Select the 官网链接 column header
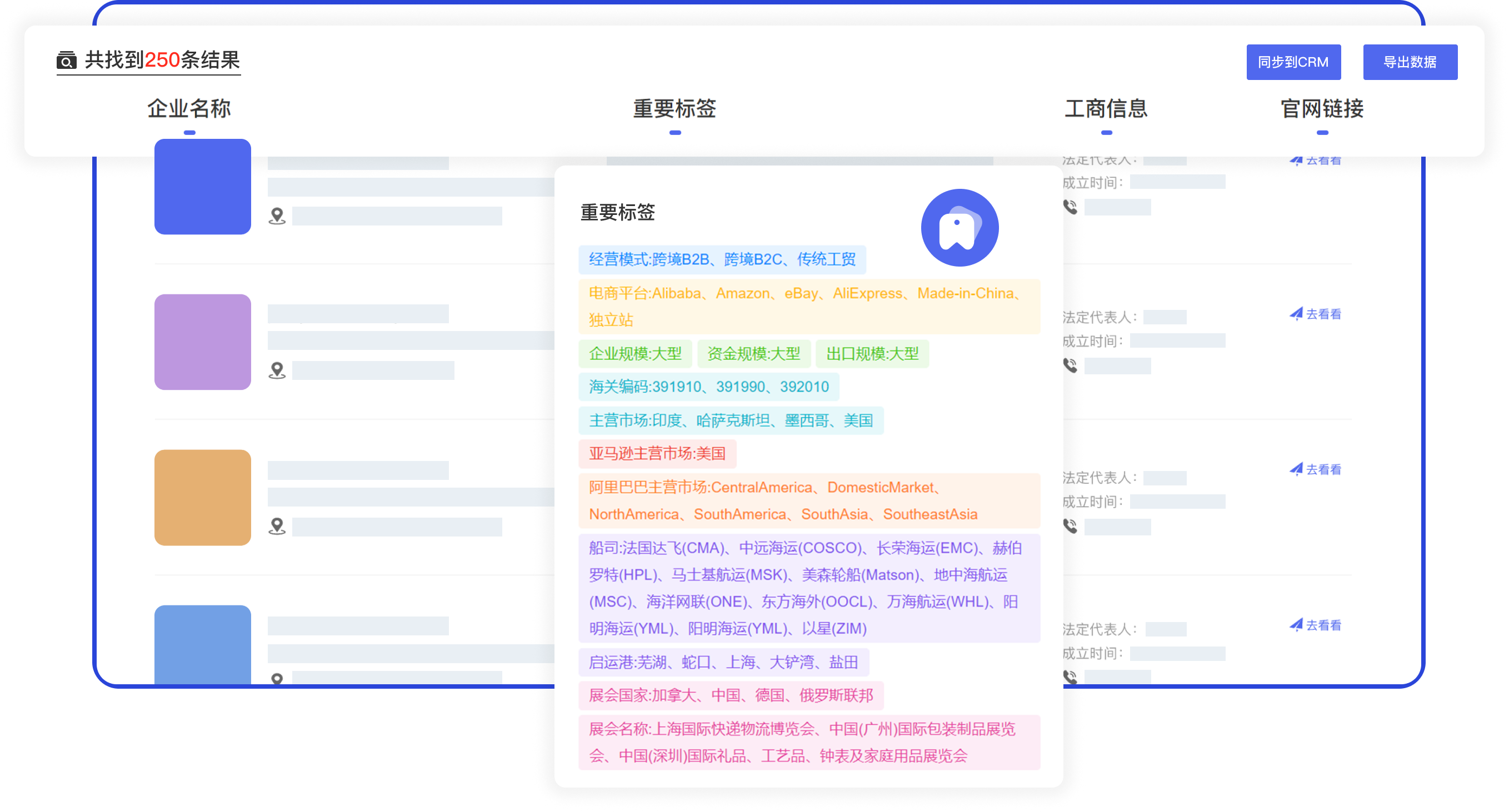This screenshot has height=812, width=1509. [1322, 109]
